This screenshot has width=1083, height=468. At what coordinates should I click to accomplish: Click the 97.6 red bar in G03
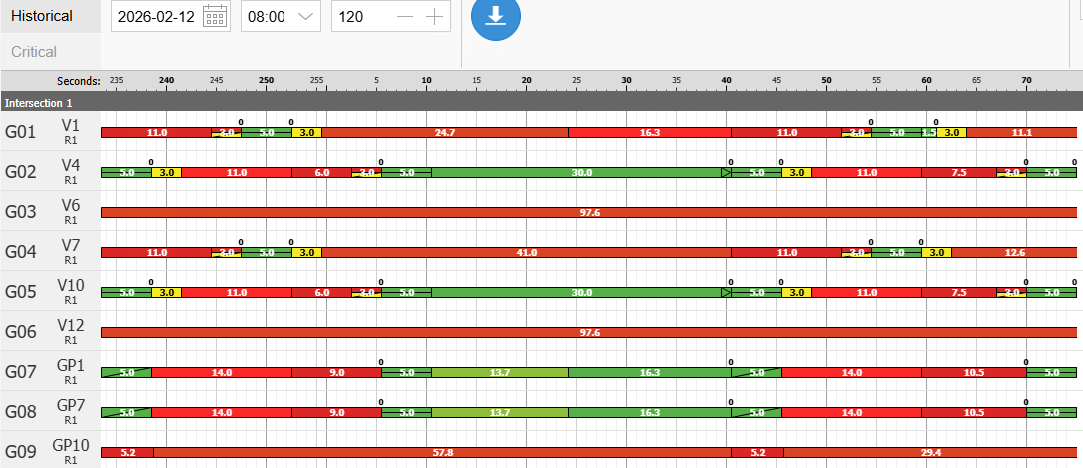[590, 213]
